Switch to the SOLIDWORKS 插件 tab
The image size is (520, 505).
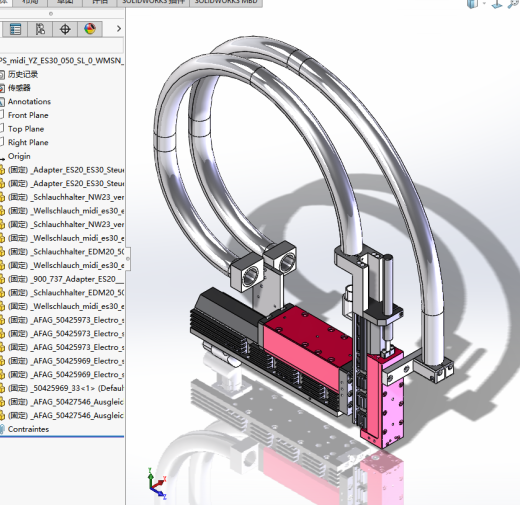pos(153,3)
